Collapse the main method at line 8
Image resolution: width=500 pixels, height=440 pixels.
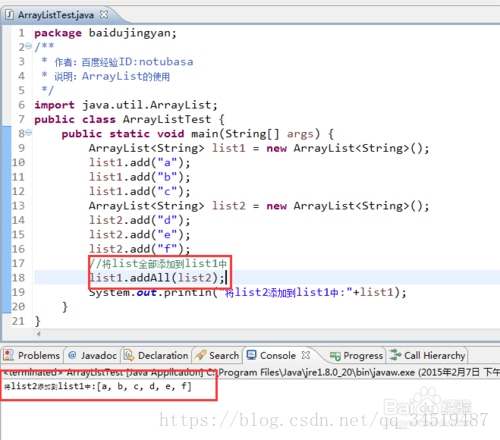(x=29, y=133)
